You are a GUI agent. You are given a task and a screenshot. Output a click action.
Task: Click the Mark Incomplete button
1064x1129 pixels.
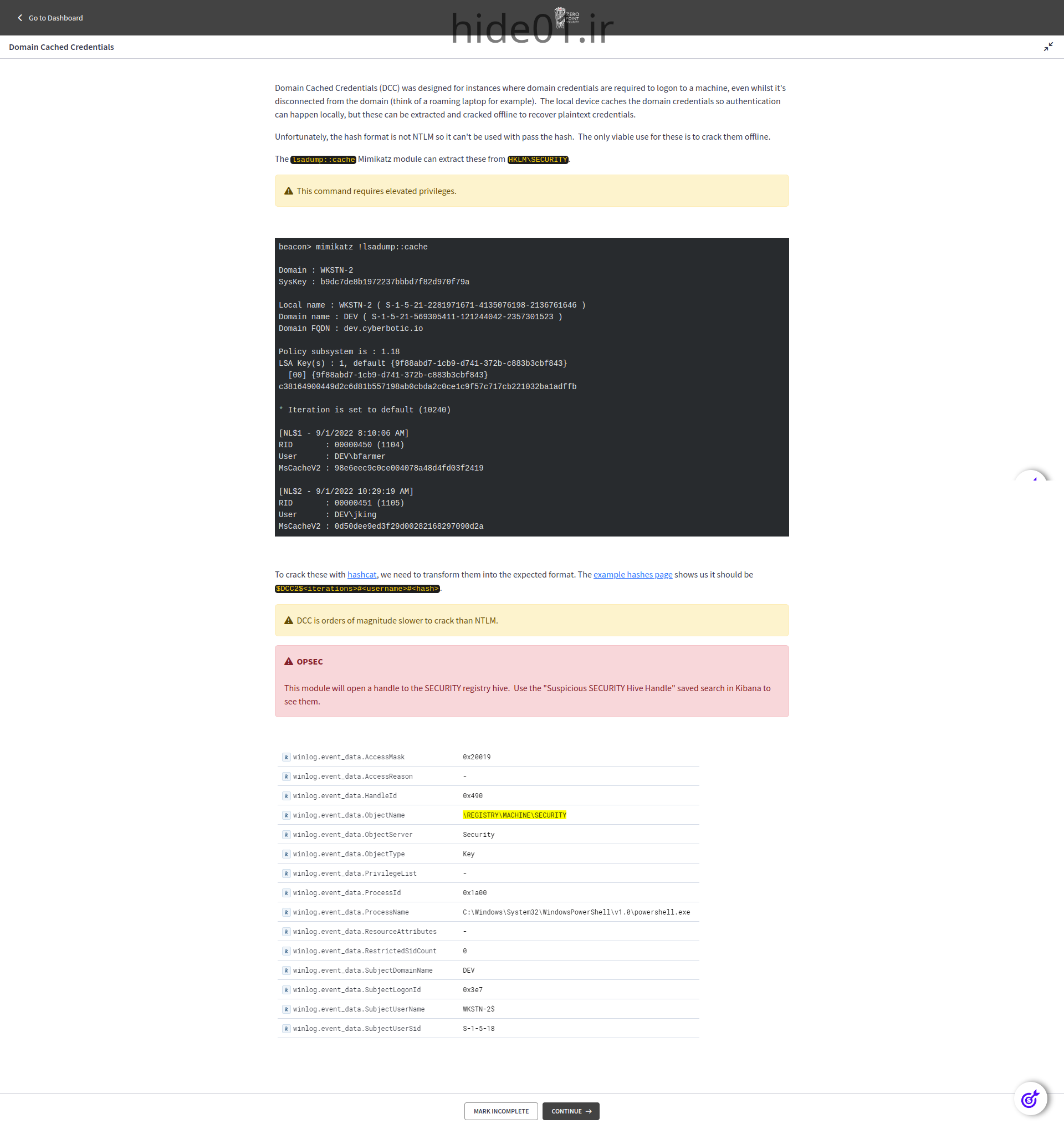(501, 1111)
